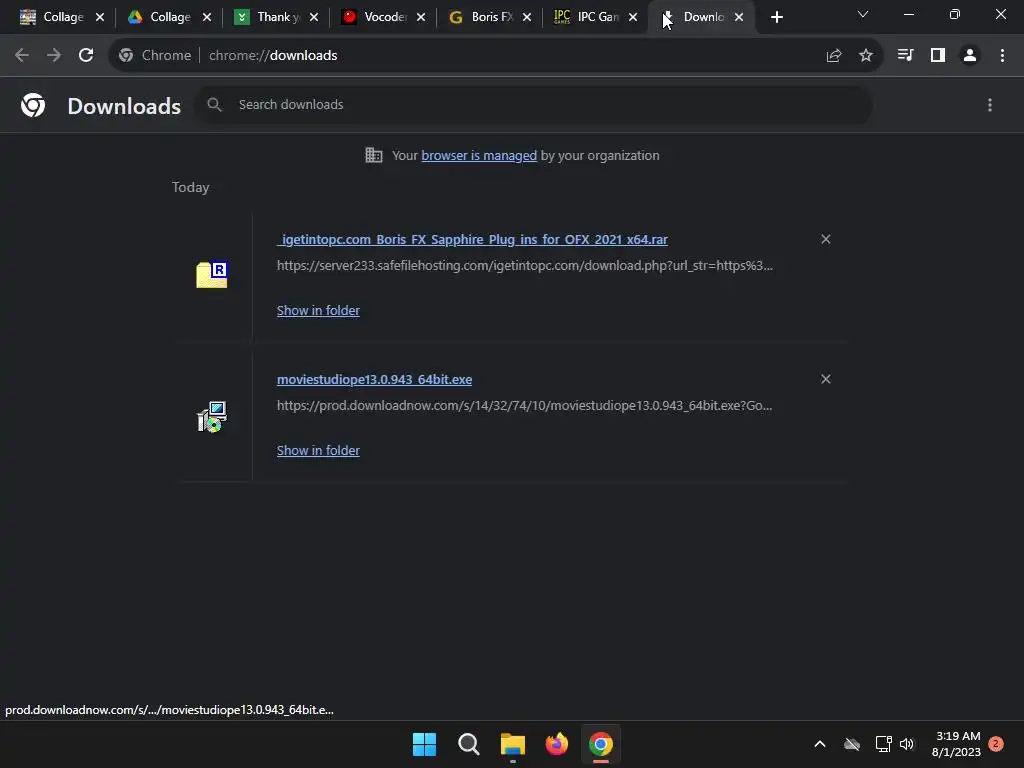1024x768 pixels.
Task: Focus the Search downloads field
Action: click(x=534, y=104)
